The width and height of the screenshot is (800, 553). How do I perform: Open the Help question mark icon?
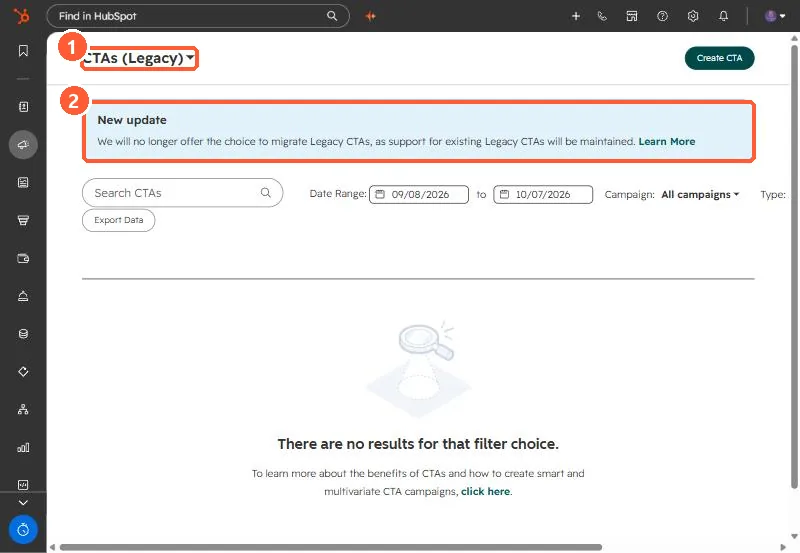coord(662,16)
